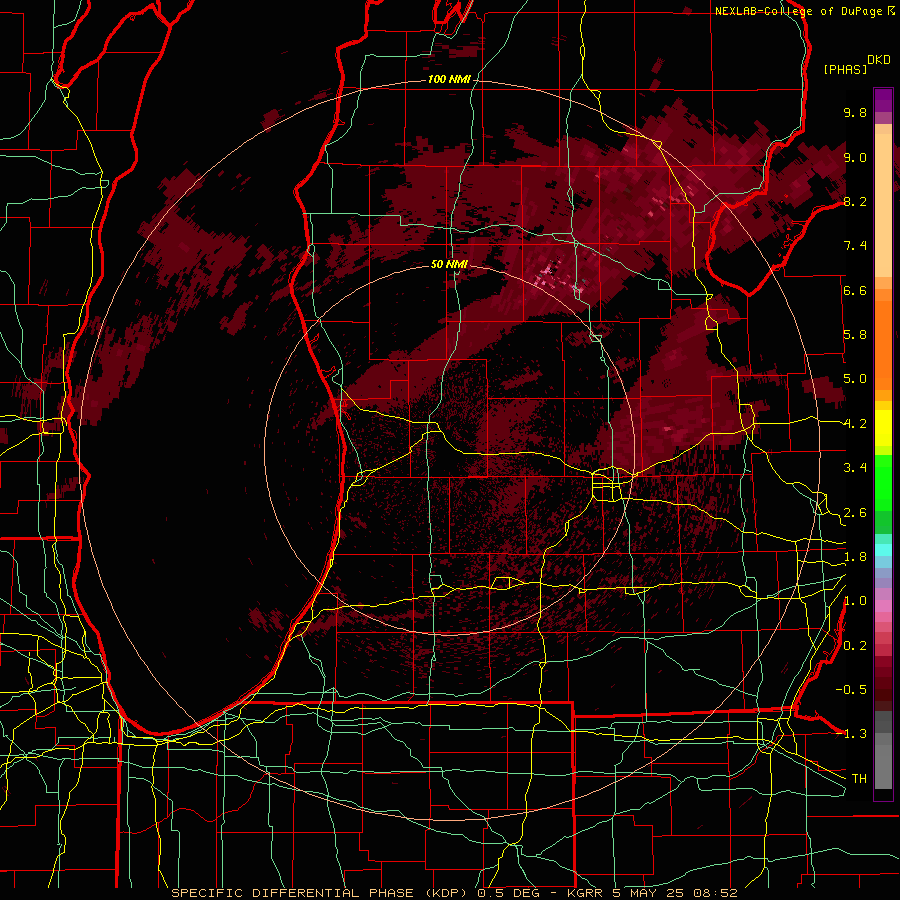Click the -0.5 scale value
The width and height of the screenshot is (900, 900).
coord(851,690)
